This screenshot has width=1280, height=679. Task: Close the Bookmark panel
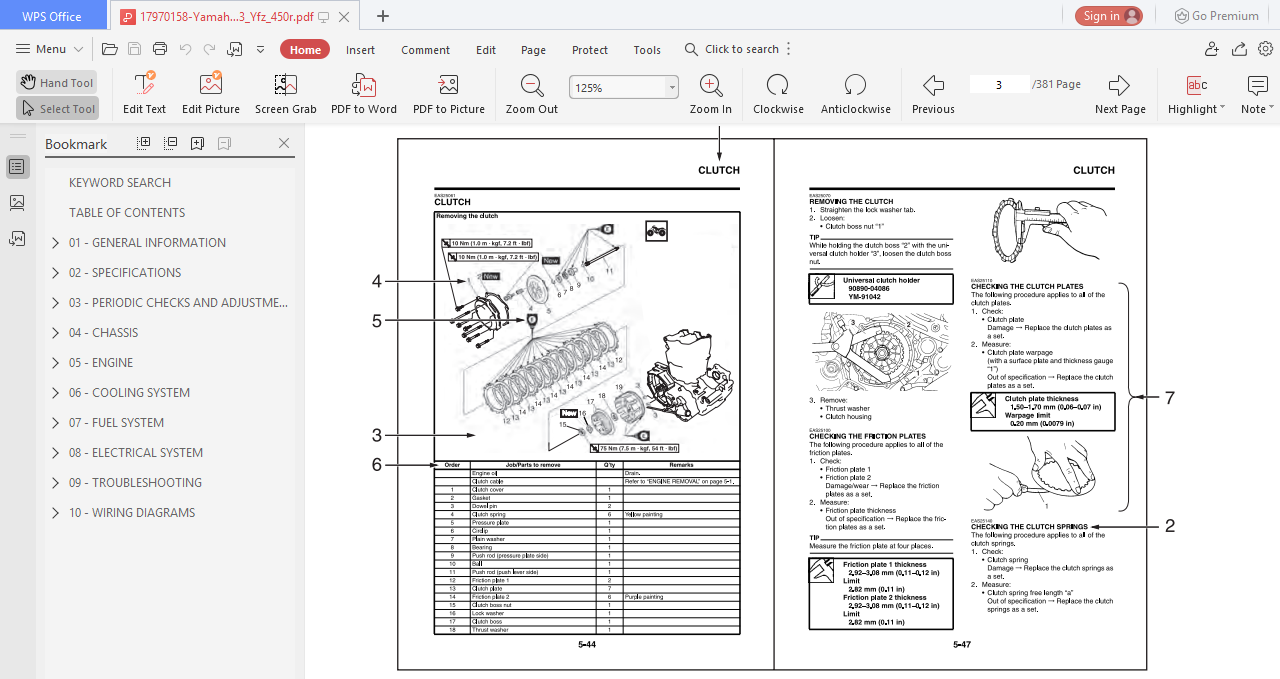[x=284, y=143]
